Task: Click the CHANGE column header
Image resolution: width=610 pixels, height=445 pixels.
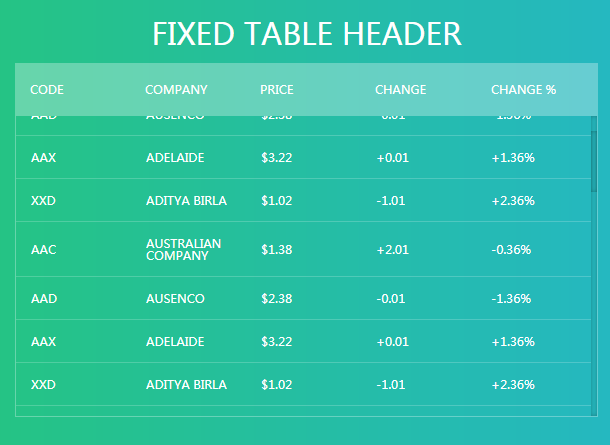Action: (x=400, y=89)
